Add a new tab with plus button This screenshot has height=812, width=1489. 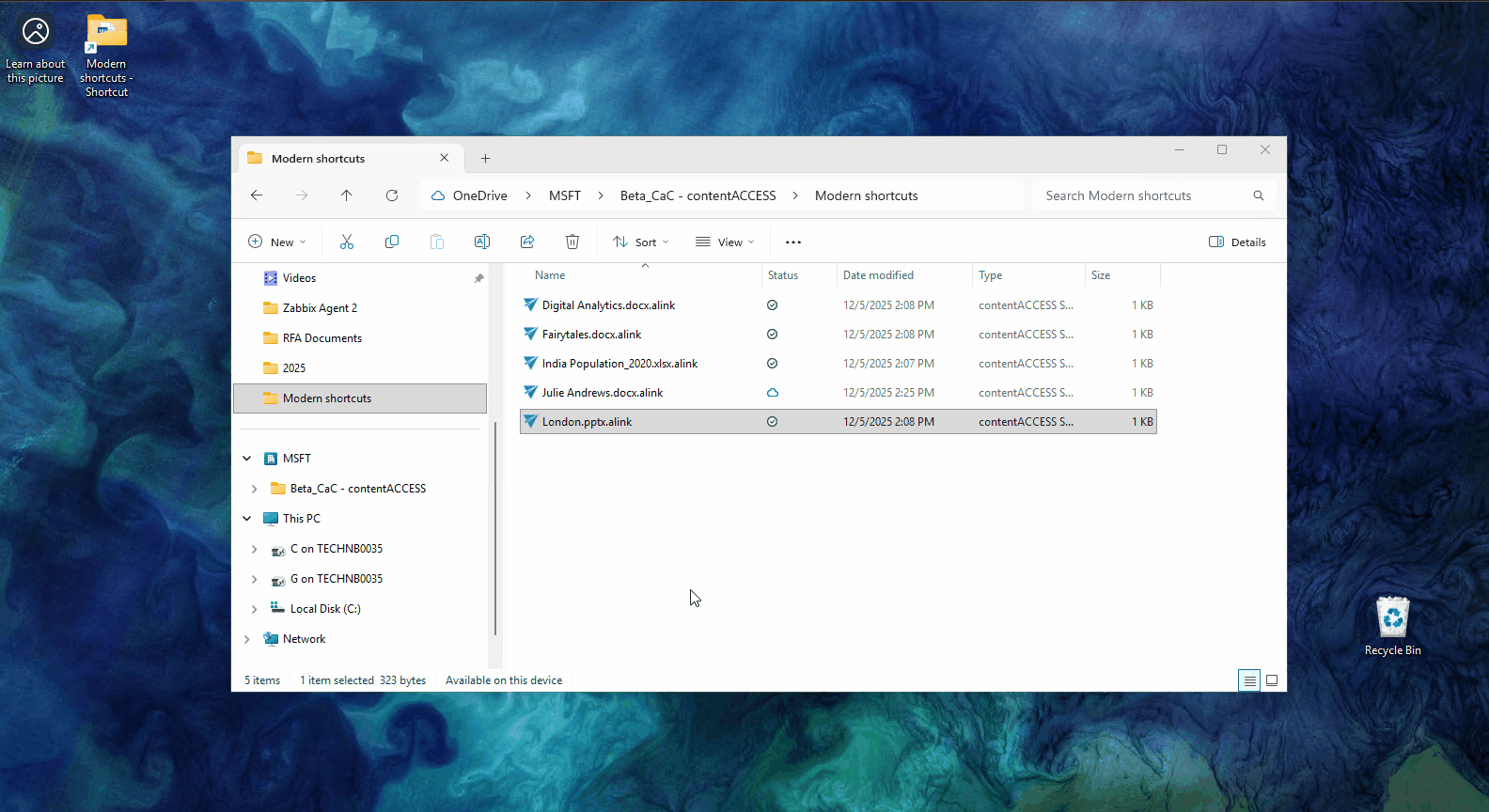click(x=486, y=158)
